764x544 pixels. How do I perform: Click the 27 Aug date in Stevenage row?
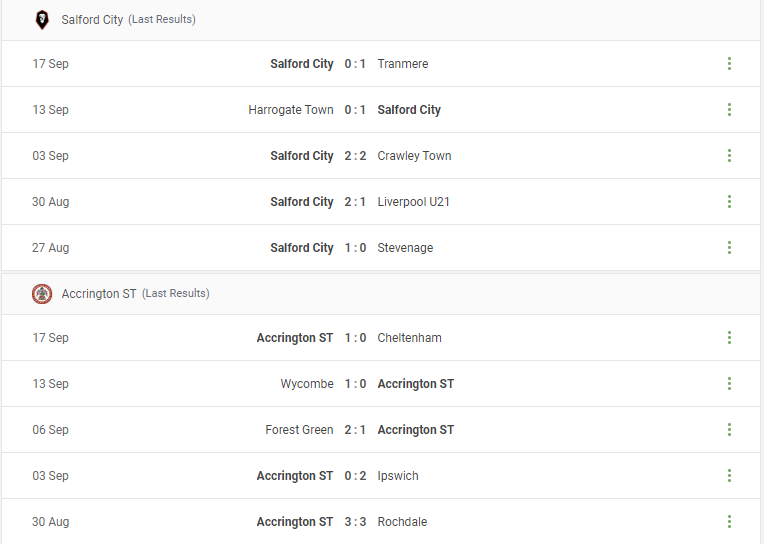(x=51, y=248)
